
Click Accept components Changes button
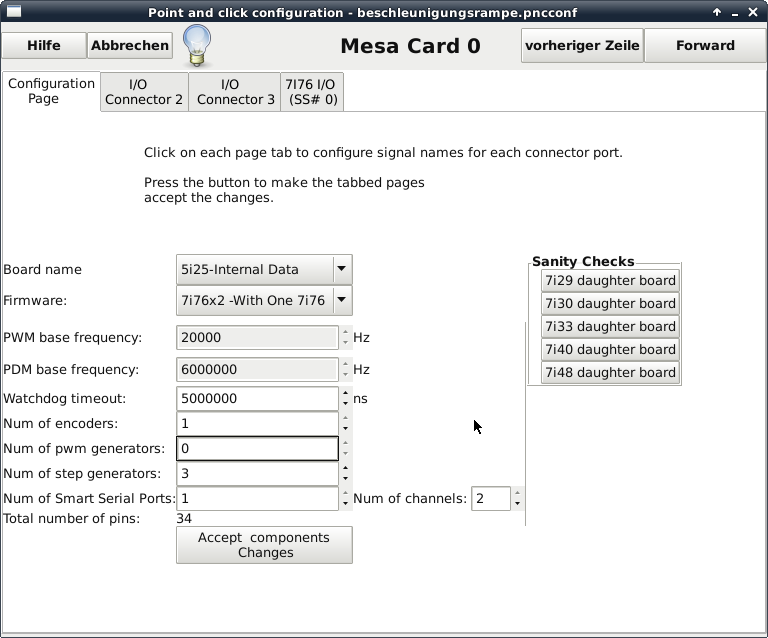[x=264, y=545]
